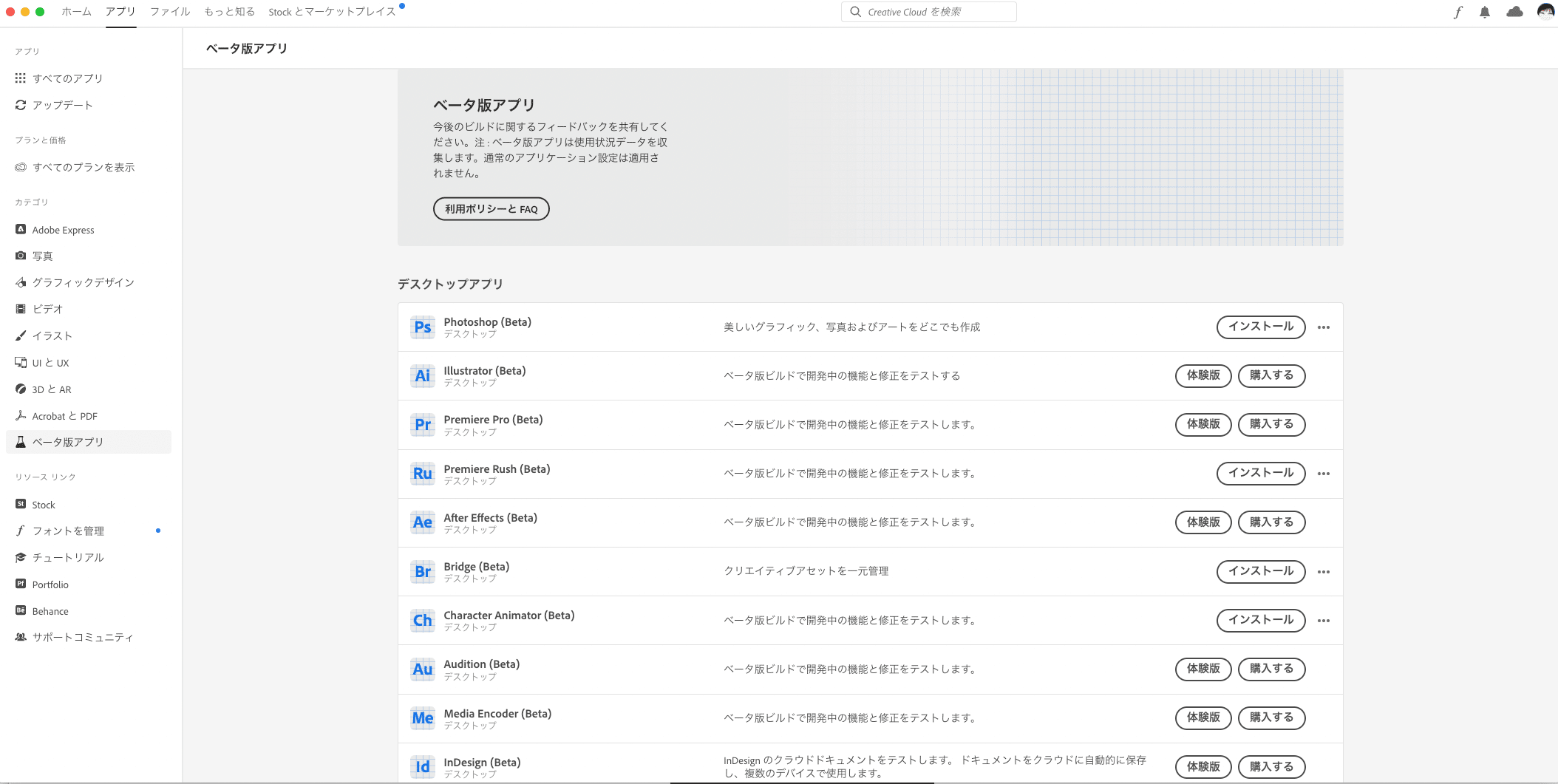1558x784 pixels.
Task: Open チュートリアル link
Action: pyautogui.click(x=89, y=557)
